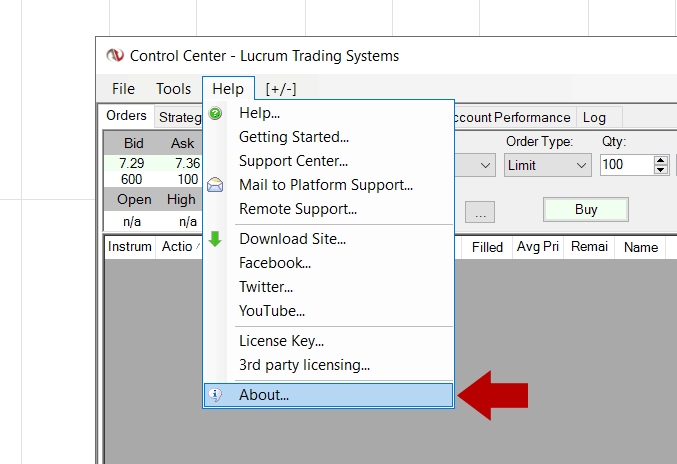This screenshot has height=464, width=677.
Task: Click the Bid header label
Action: point(133,143)
